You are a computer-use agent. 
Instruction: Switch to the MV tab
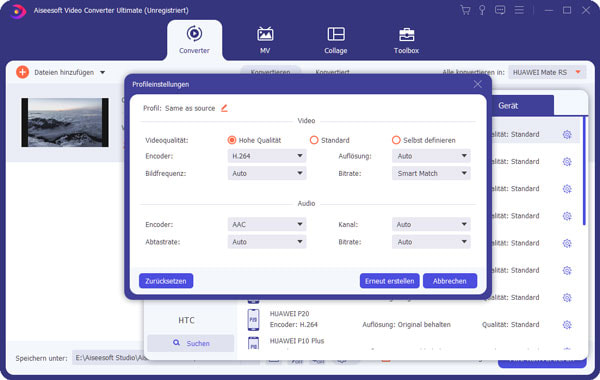pyautogui.click(x=265, y=40)
